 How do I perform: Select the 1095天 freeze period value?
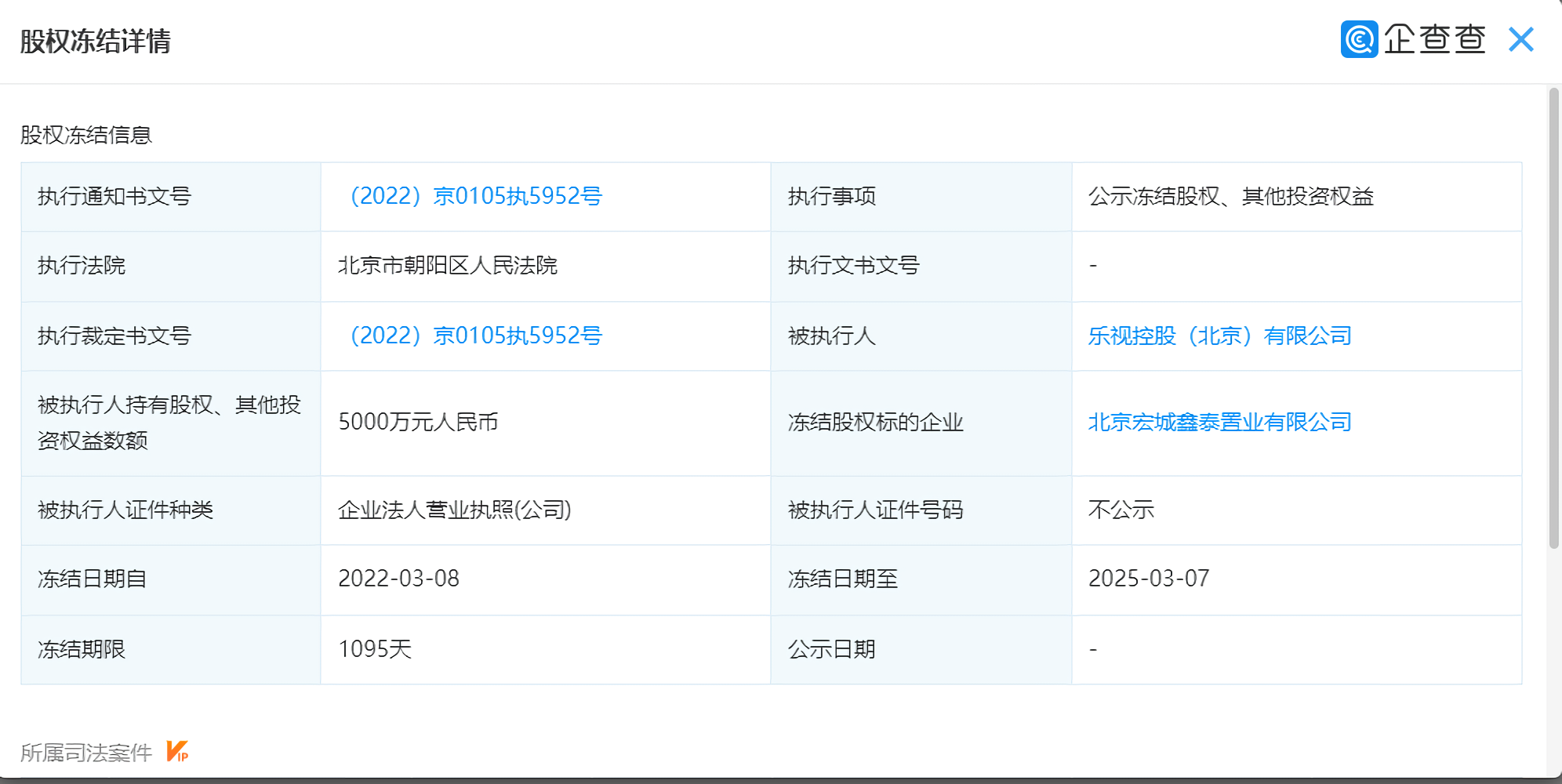375,649
